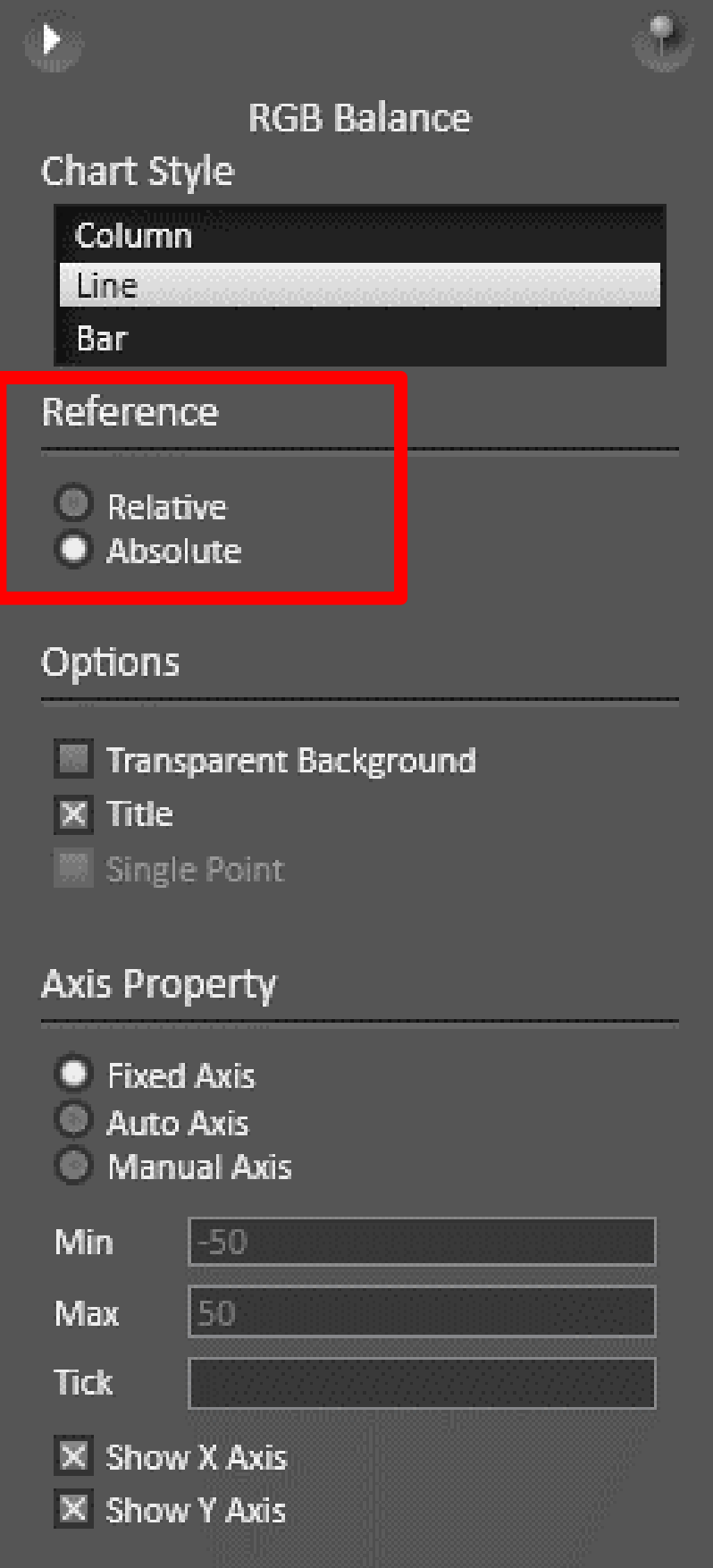Click the Axis Property section header
Screen dimensions: 713x1568
pyautogui.click(x=159, y=983)
